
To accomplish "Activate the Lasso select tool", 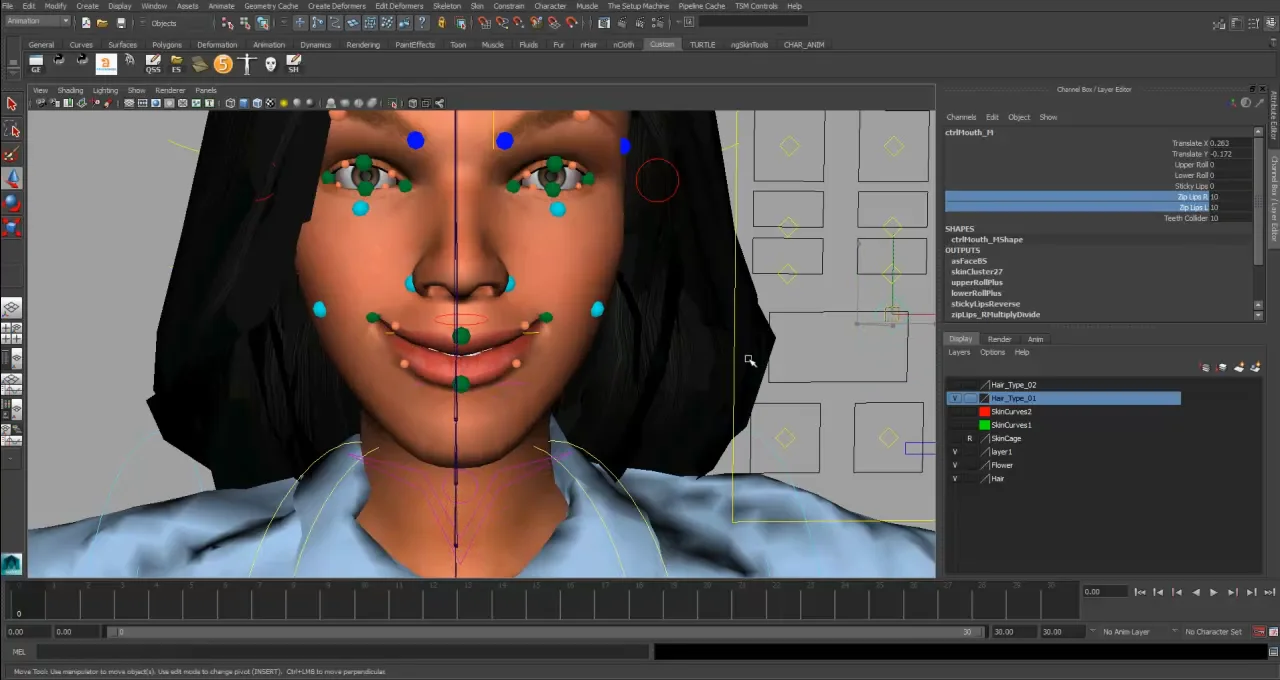I will tap(12, 130).
